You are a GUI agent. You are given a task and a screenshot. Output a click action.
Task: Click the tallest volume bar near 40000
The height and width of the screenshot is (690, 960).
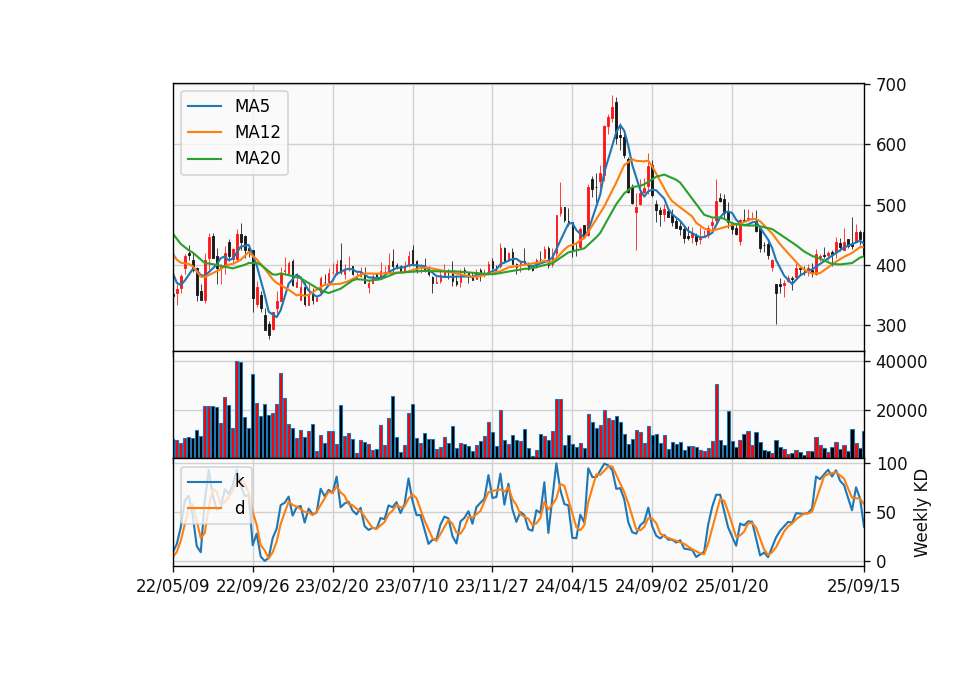239,410
